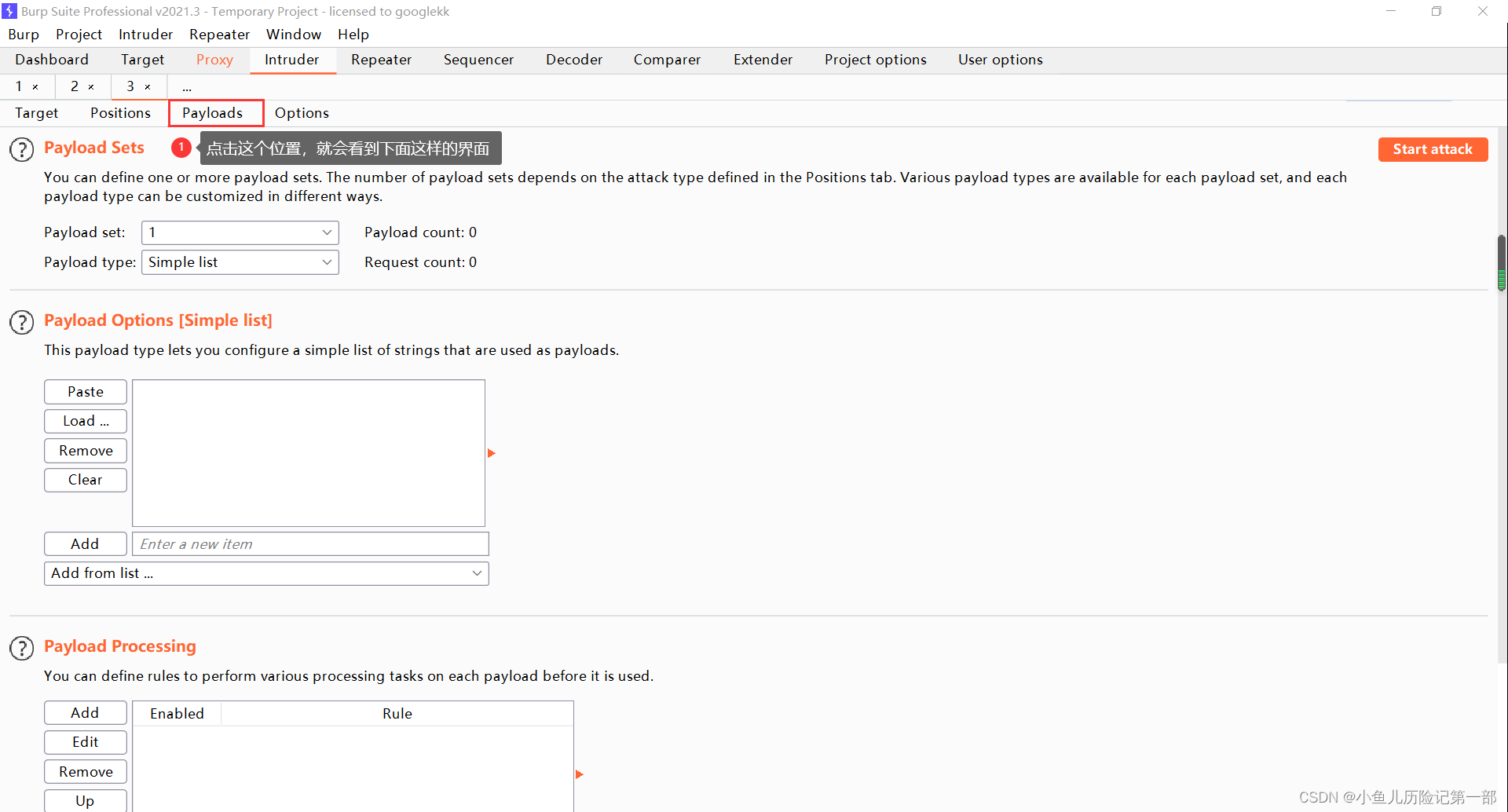The height and width of the screenshot is (812, 1508).
Task: Add new Intruder tab via ellipsis
Action: tap(187, 87)
